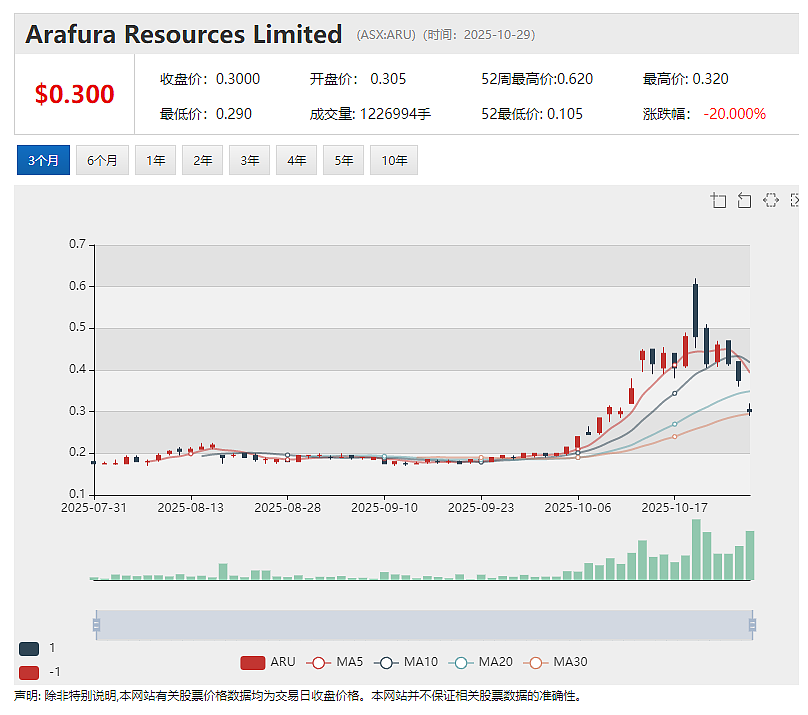Click the 52周最高价:0.620 value

point(537,79)
